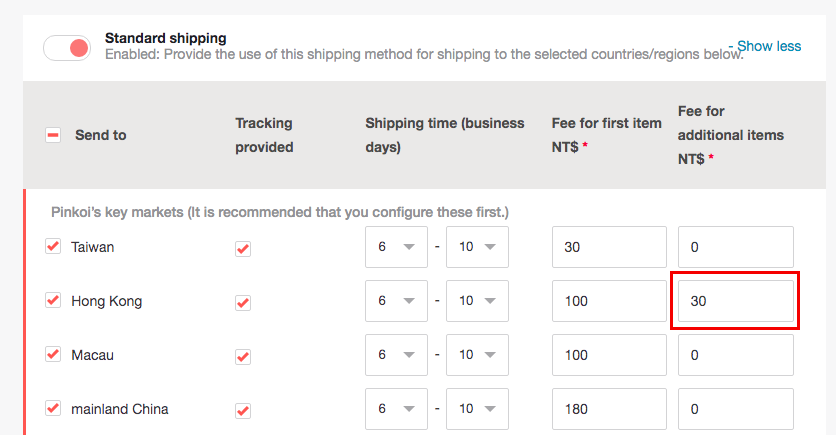Image resolution: width=836 pixels, height=435 pixels.
Task: Toggle tracking provided for Macau
Action: 242,356
